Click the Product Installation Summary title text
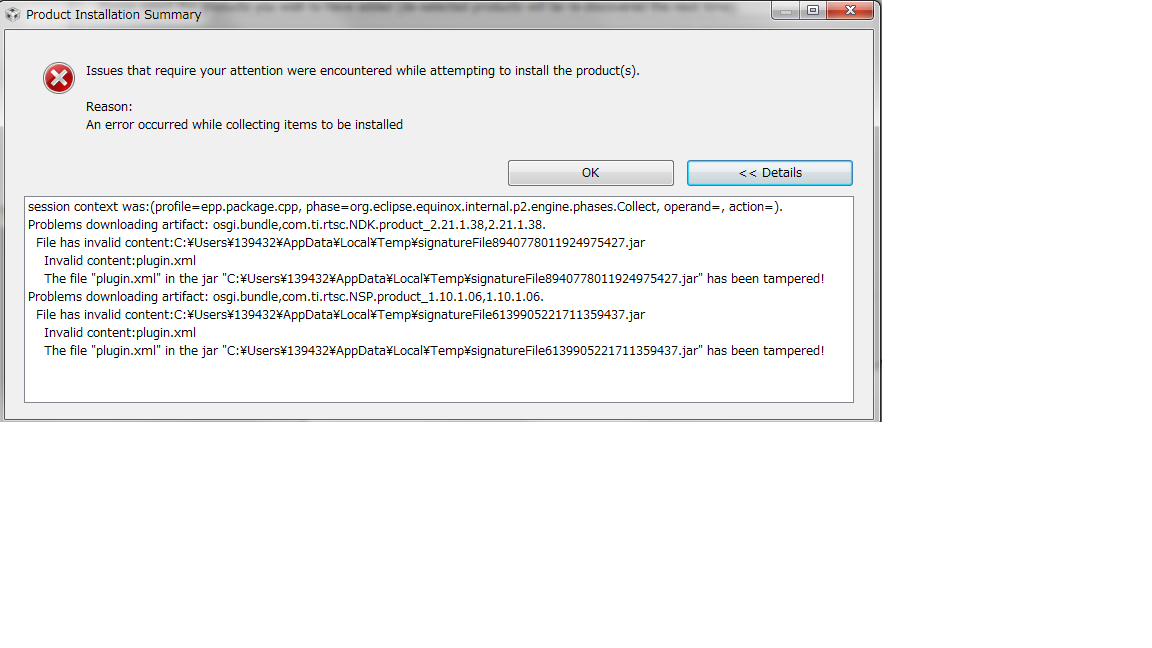 (x=114, y=15)
